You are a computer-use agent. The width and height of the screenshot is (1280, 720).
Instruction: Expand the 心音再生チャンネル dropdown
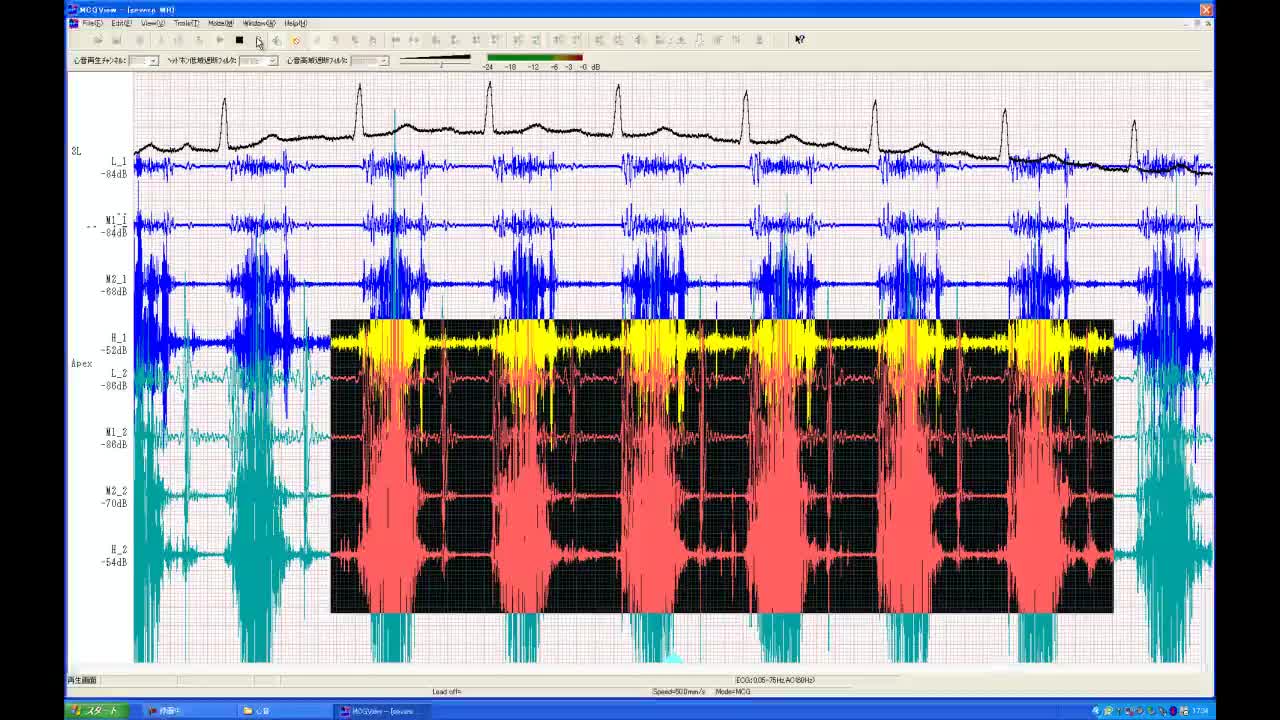click(152, 61)
